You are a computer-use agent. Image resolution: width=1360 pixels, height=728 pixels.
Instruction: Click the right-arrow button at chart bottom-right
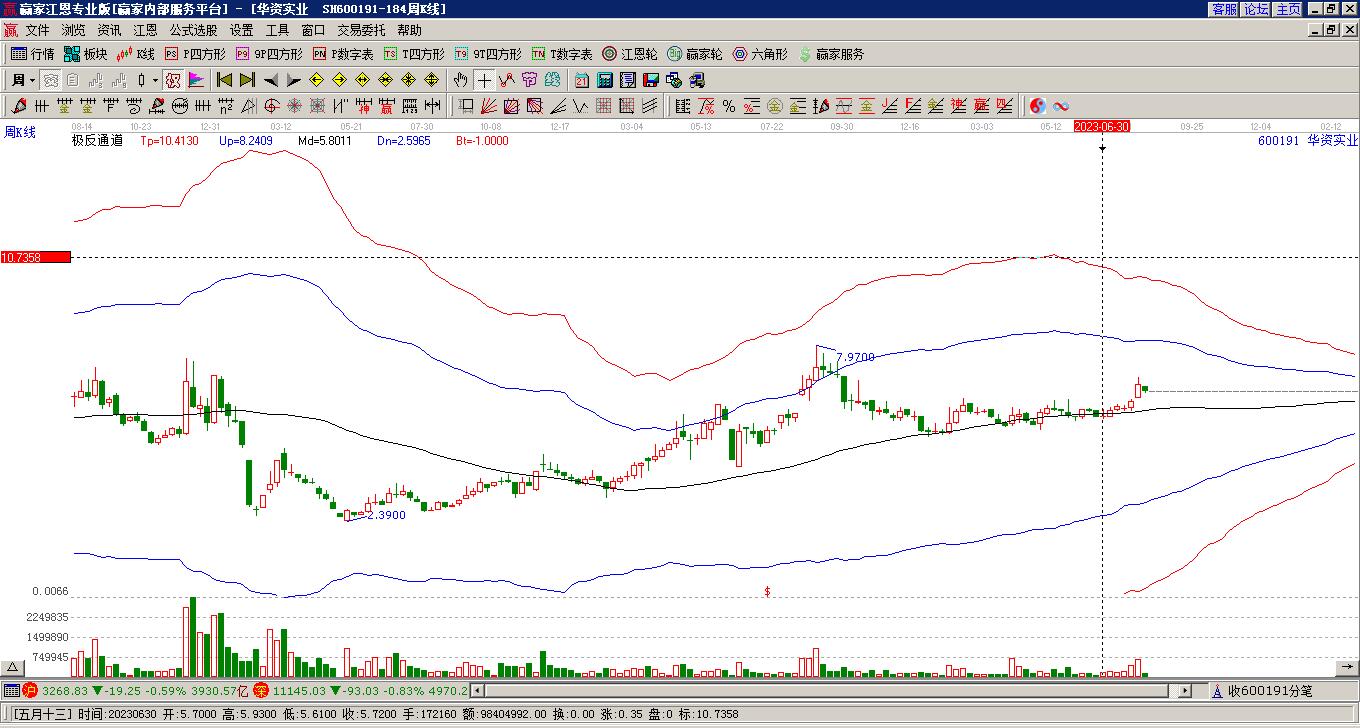(1347, 667)
